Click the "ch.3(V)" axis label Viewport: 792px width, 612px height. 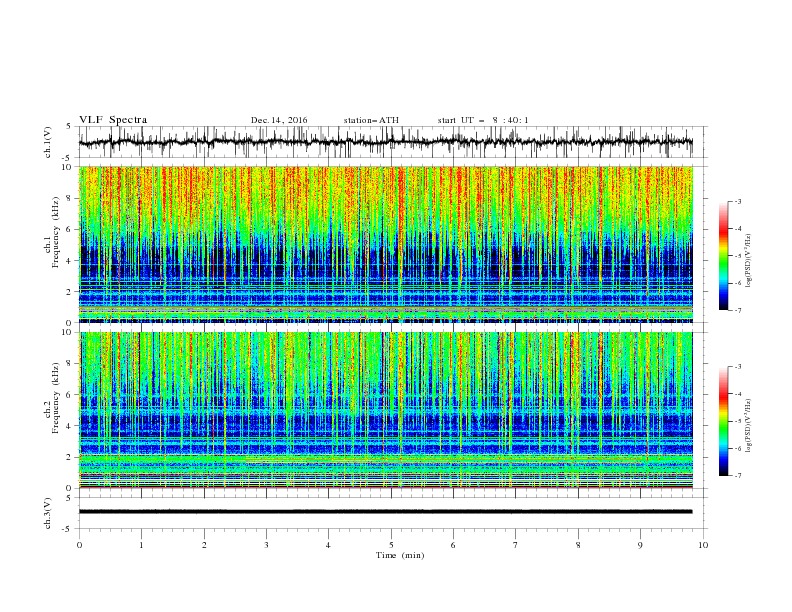[x=48, y=513]
